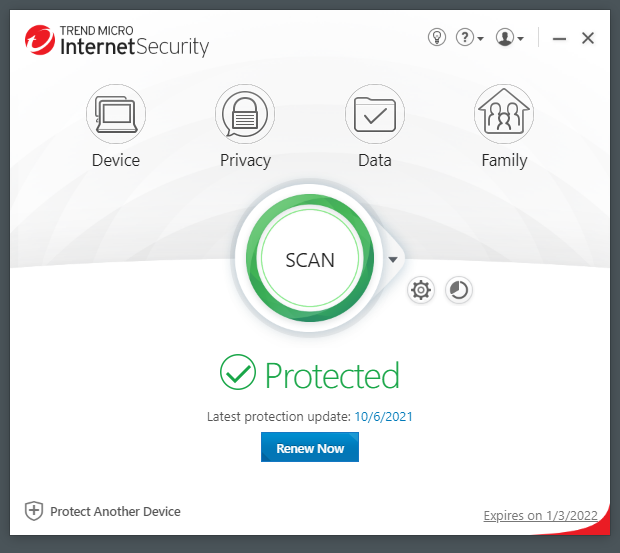Click the Expires on 1/3/2022 link

(x=540, y=516)
